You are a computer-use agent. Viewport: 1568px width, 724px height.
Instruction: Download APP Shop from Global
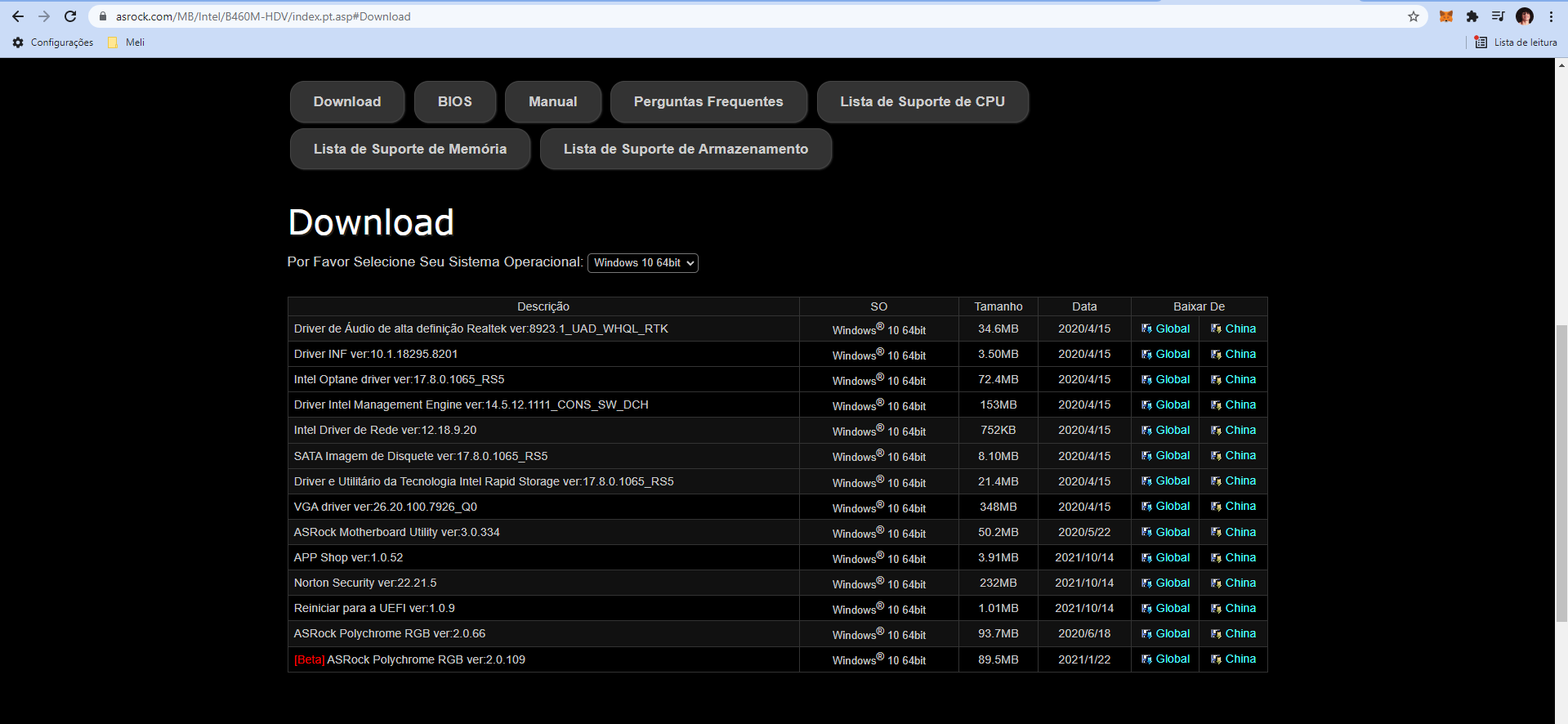coord(1165,557)
